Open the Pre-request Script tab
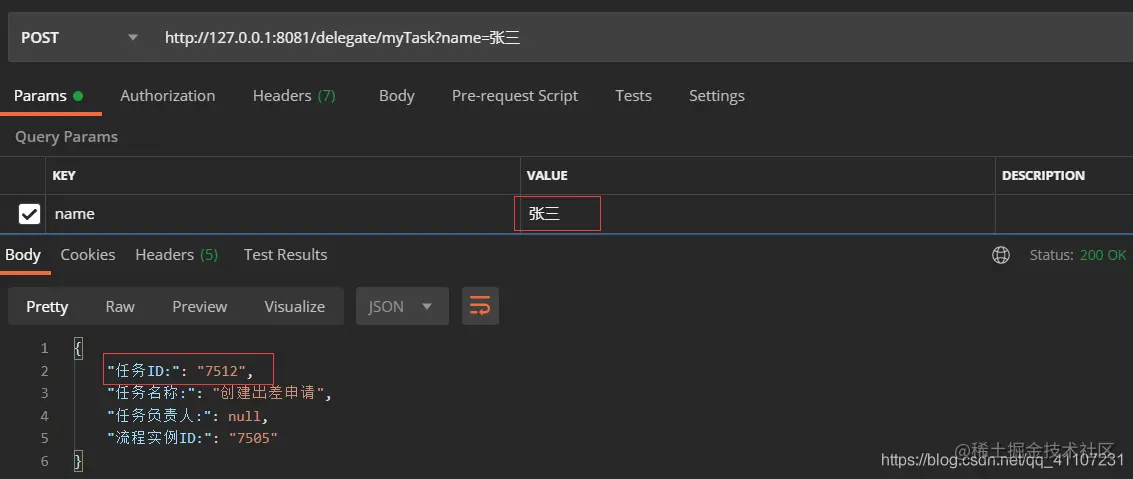Image resolution: width=1133 pixels, height=479 pixels. (x=514, y=96)
